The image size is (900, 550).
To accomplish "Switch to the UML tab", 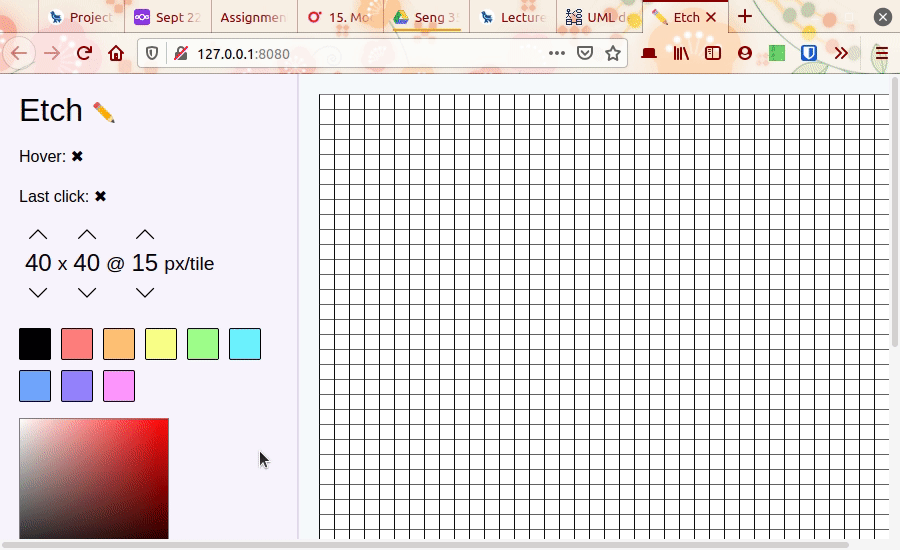I will click(599, 17).
